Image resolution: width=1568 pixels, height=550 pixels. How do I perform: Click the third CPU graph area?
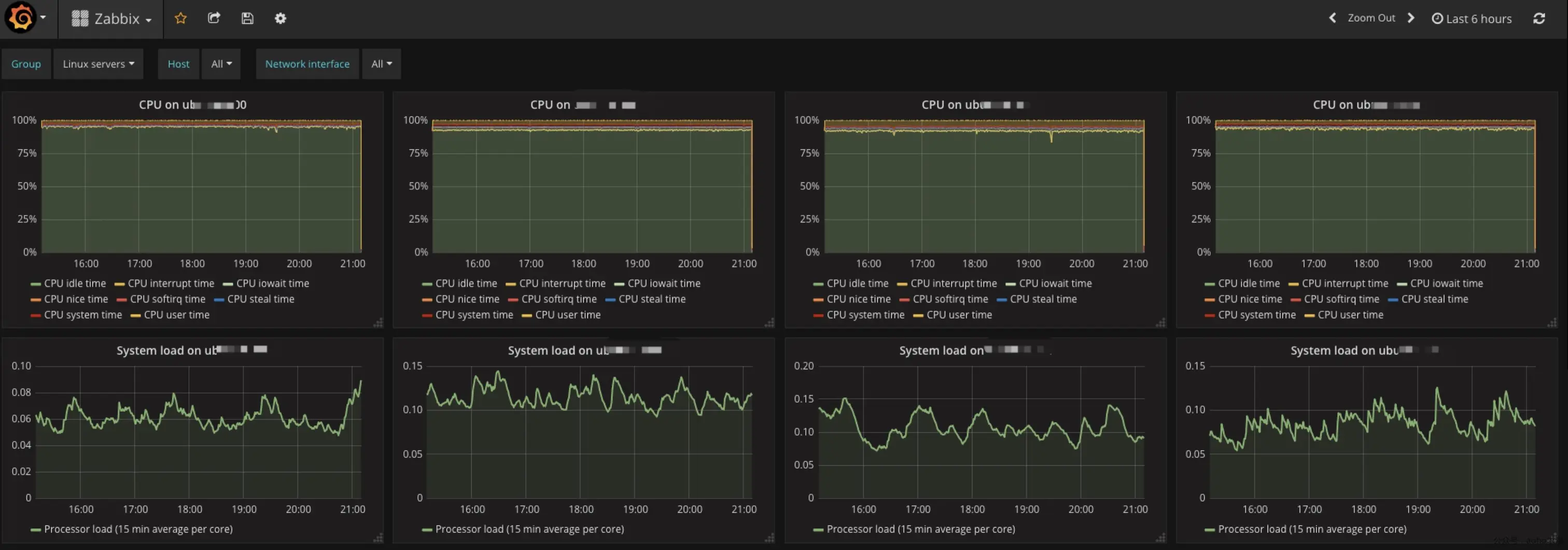(x=984, y=186)
